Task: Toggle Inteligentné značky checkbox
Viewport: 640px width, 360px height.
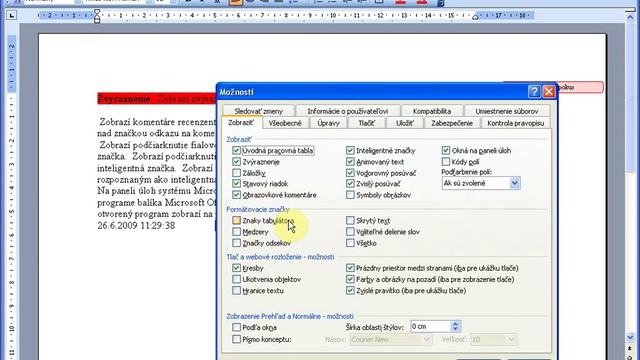Action: 350,151
